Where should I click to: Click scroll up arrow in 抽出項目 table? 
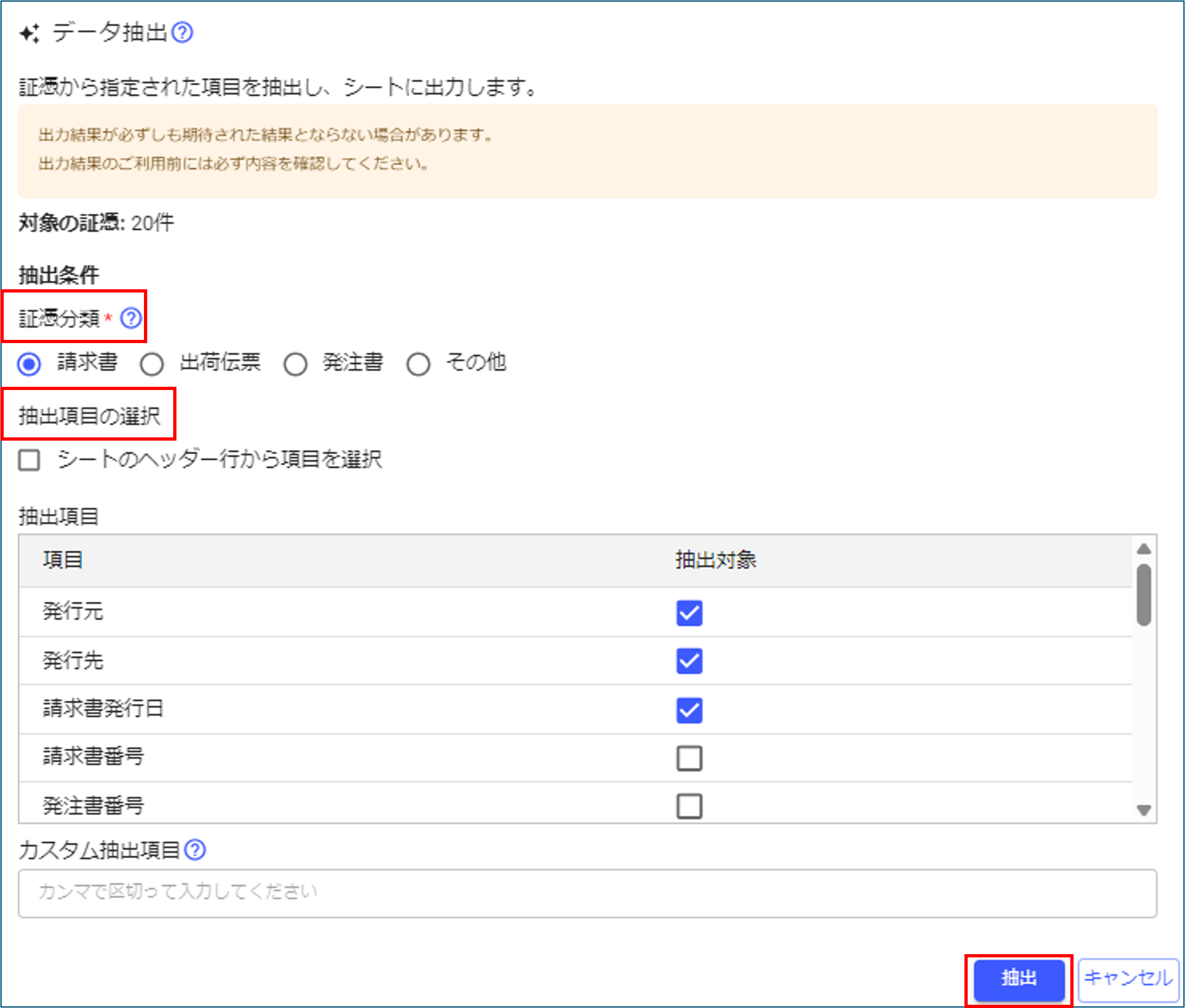[x=1143, y=549]
